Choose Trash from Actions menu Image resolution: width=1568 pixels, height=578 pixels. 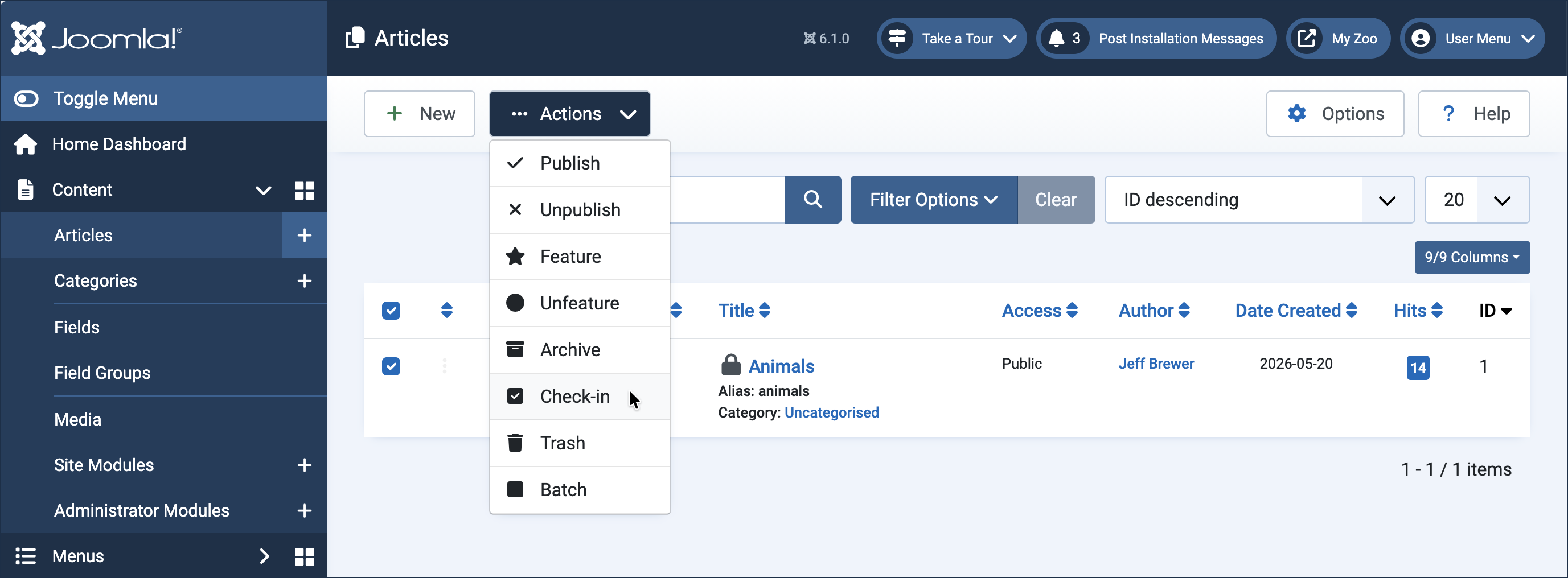click(x=580, y=443)
